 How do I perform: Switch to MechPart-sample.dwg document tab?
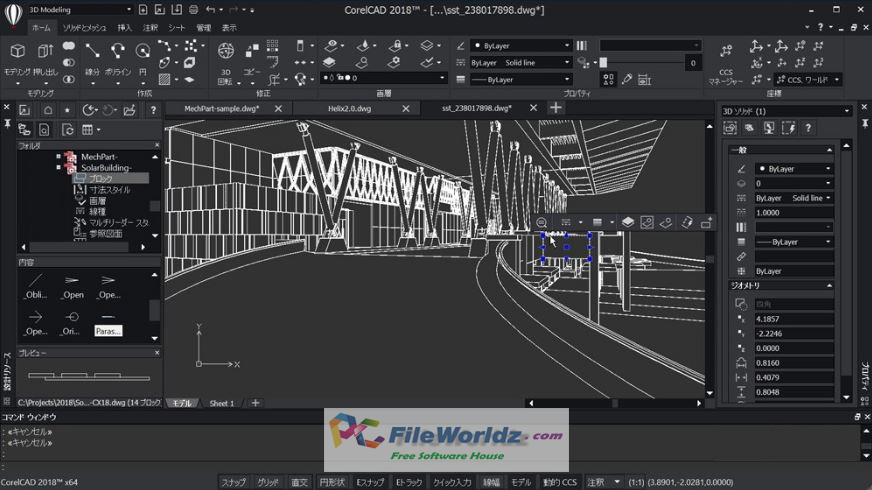click(221, 108)
